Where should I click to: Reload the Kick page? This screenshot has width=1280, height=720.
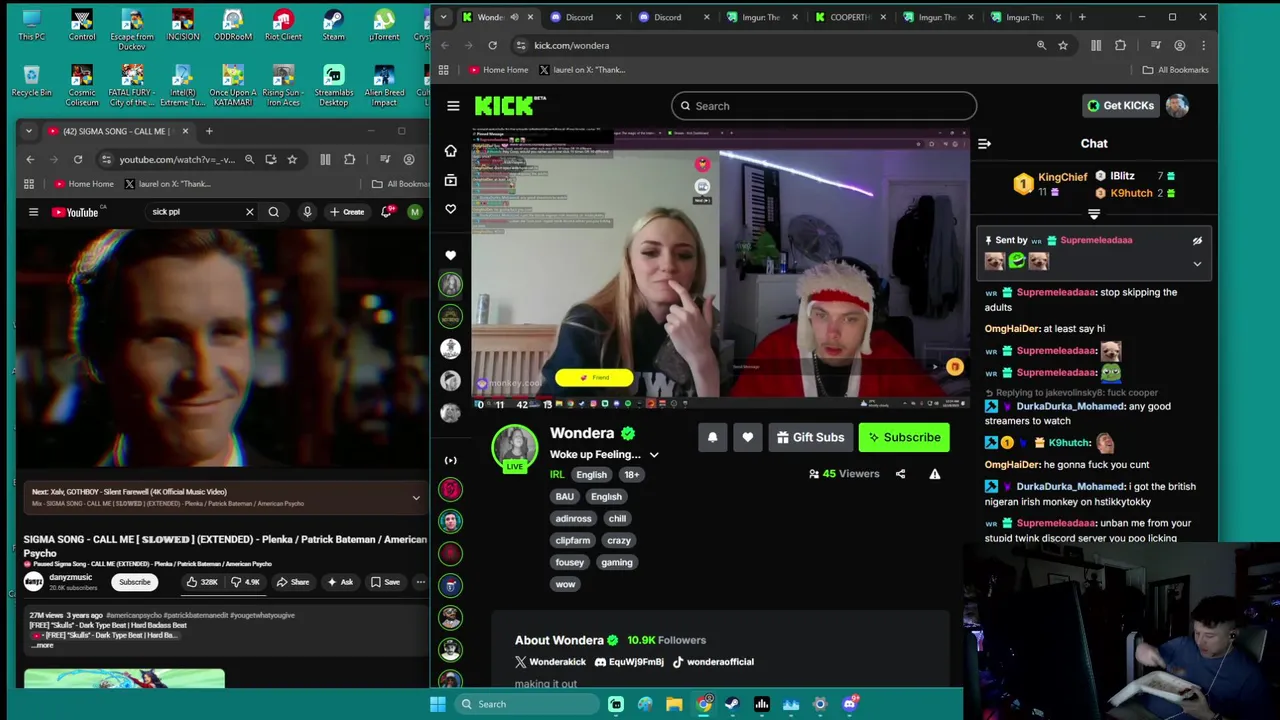492,45
